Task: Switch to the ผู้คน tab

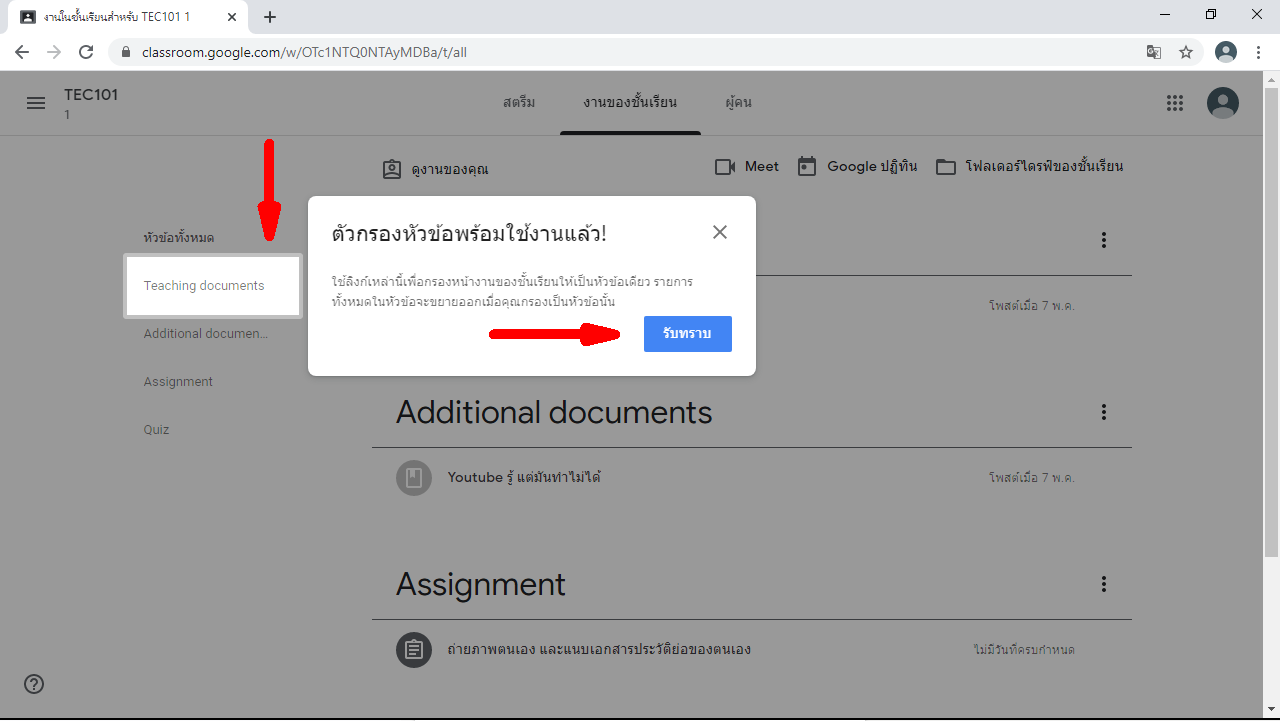Action: [738, 103]
